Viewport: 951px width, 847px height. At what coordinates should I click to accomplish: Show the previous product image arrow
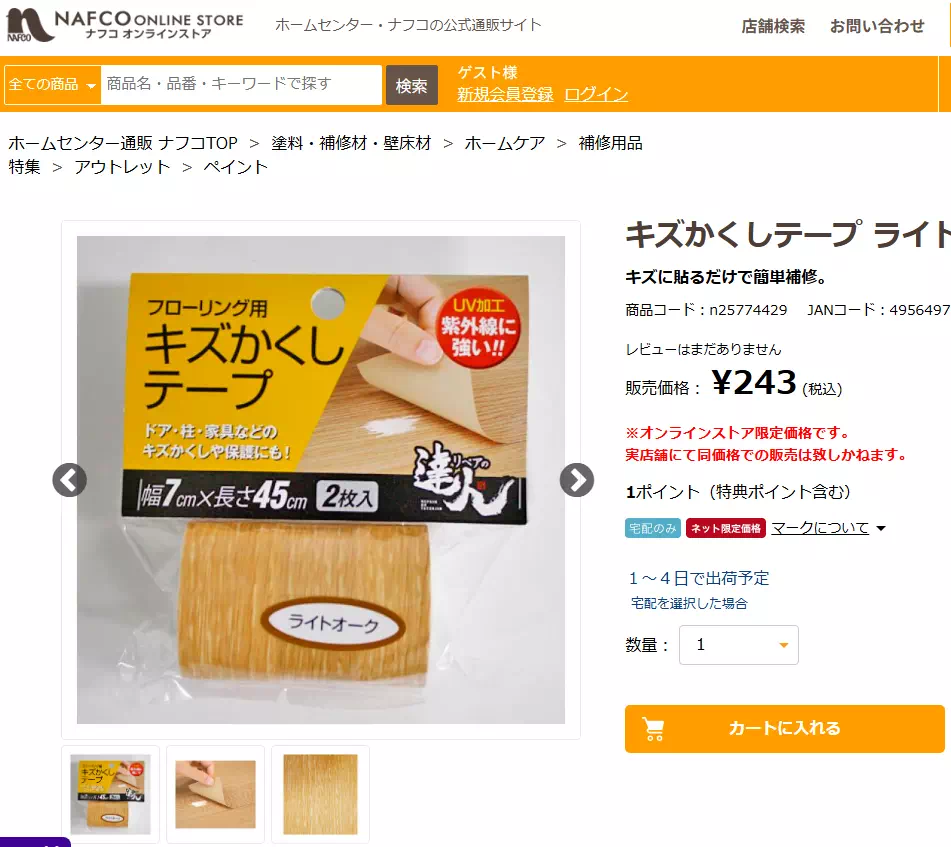click(70, 480)
